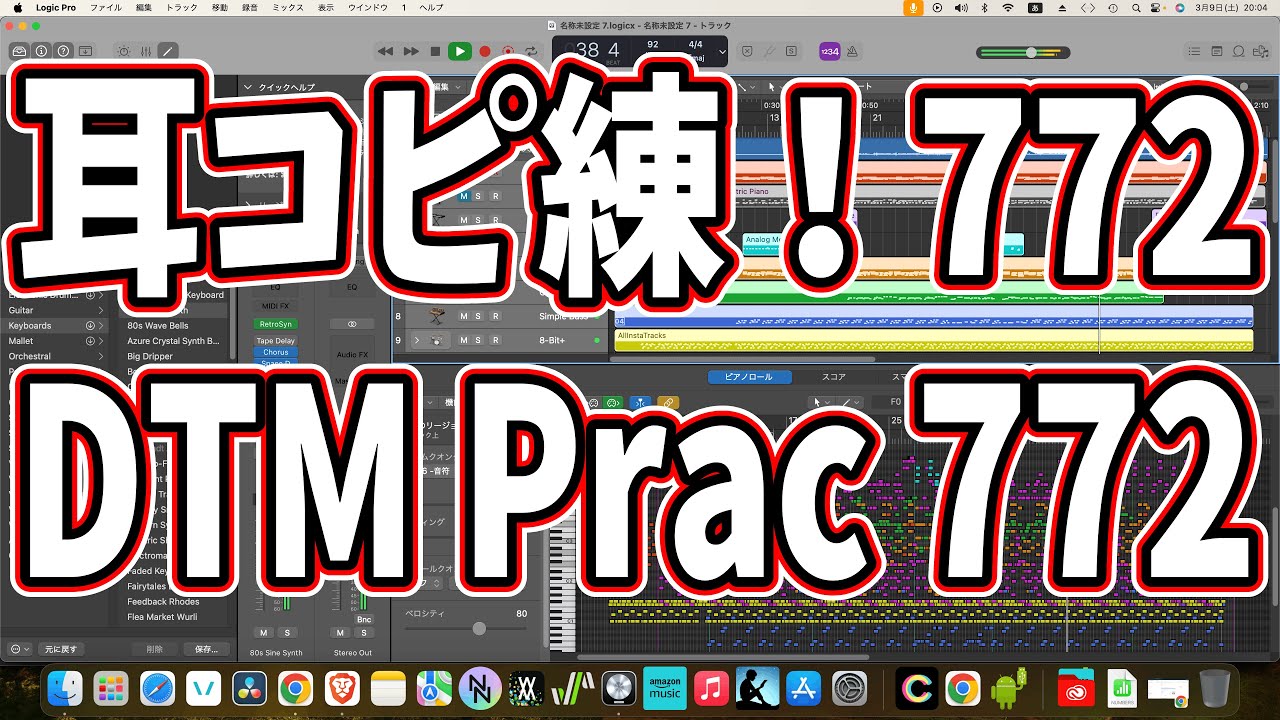Click the Capture Recording button
The height and width of the screenshot is (720, 1280).
pos(508,51)
